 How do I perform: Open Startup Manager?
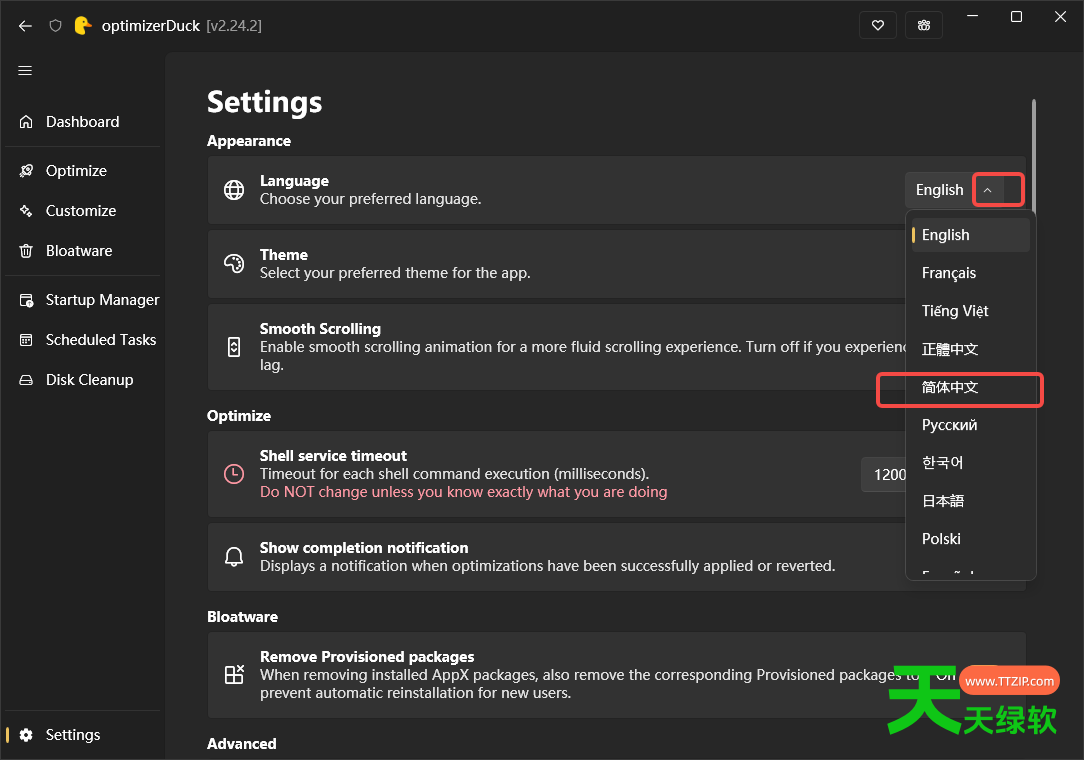click(83, 300)
